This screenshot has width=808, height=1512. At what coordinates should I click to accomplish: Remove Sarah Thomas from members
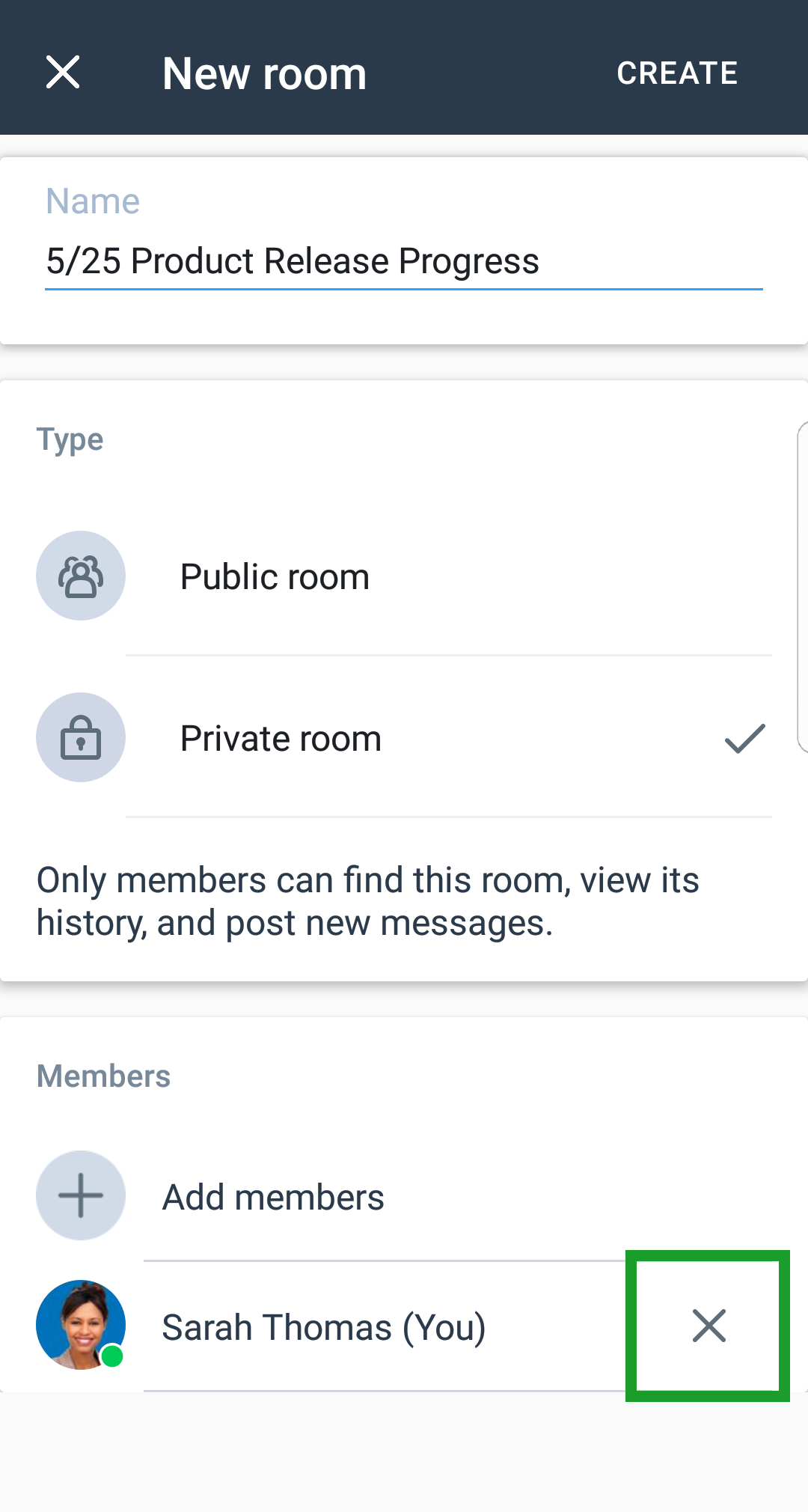coord(708,1326)
